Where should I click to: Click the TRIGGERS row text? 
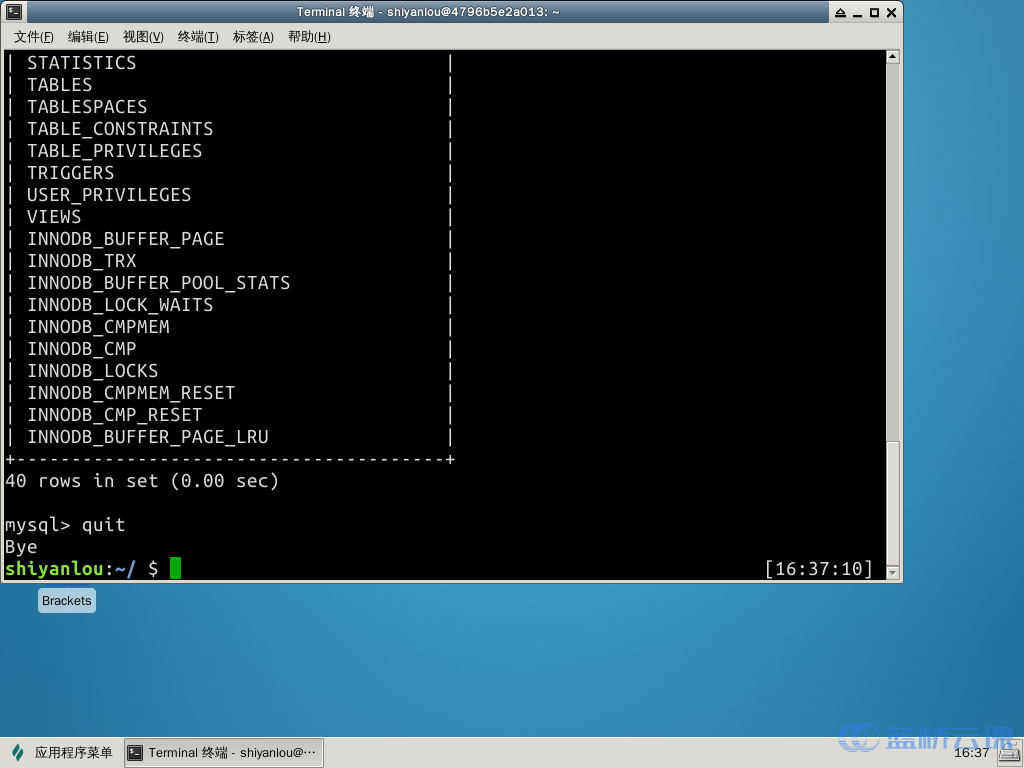(x=71, y=172)
